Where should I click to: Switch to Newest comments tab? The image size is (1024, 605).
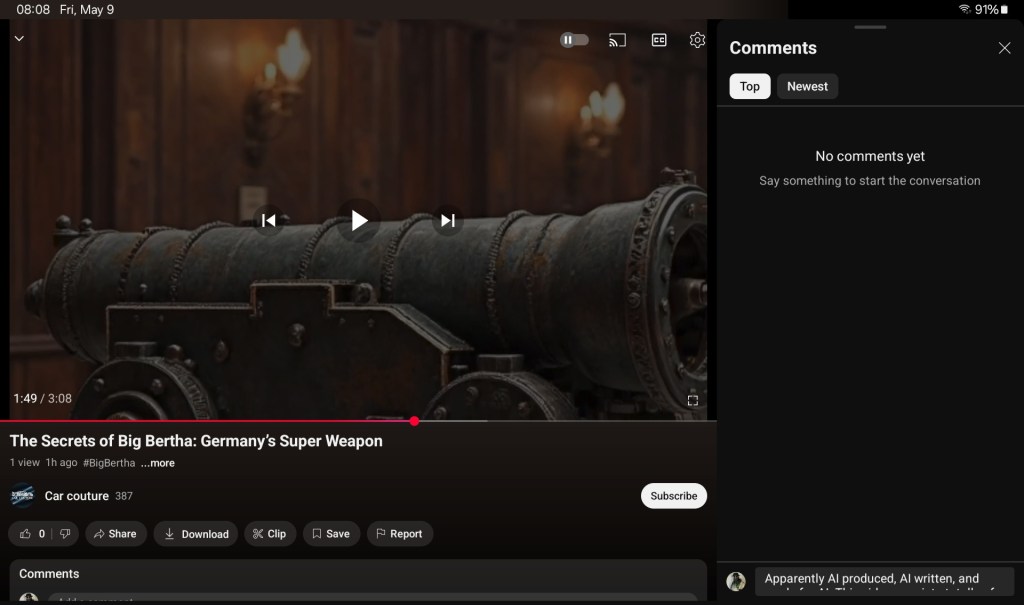(x=807, y=86)
